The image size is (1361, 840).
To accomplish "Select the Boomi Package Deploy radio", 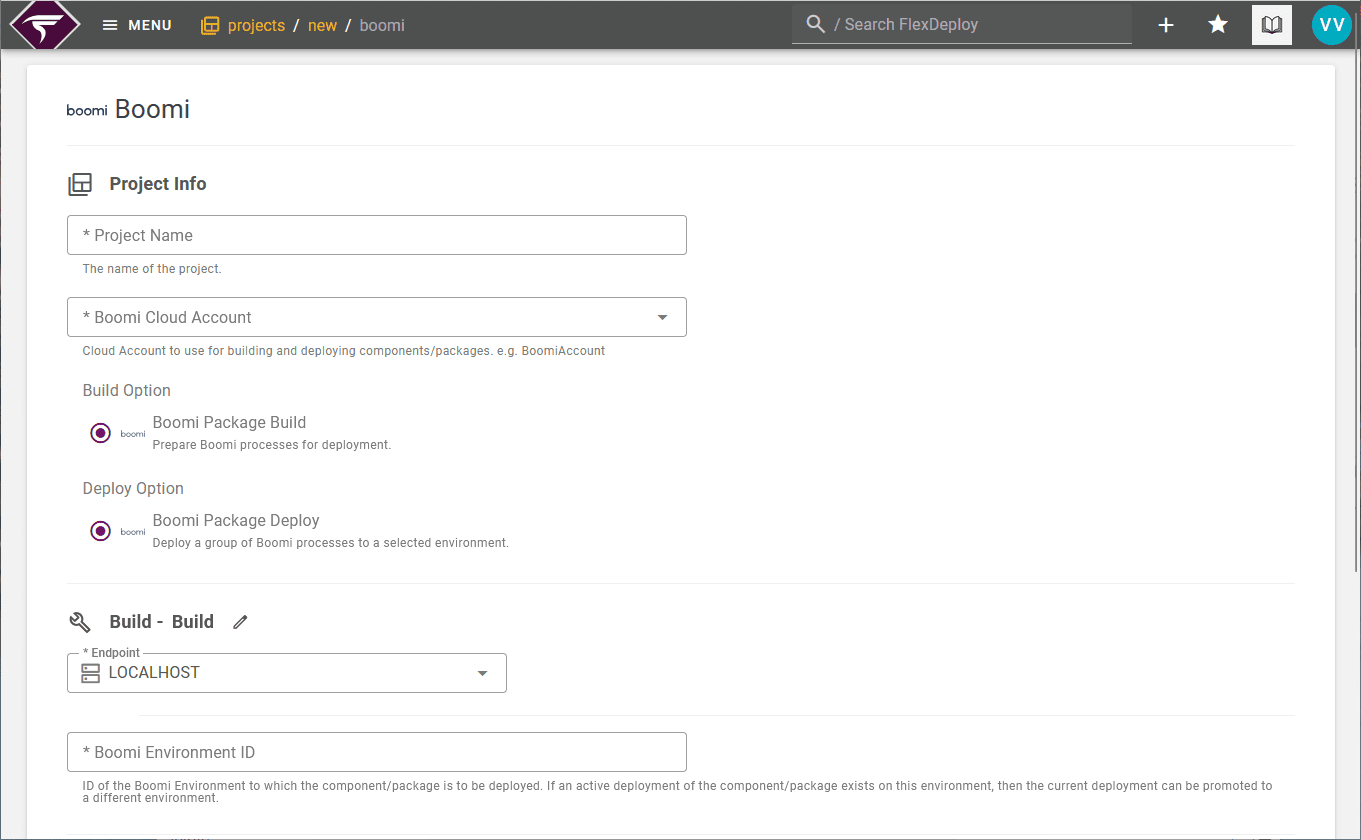I will coord(100,531).
